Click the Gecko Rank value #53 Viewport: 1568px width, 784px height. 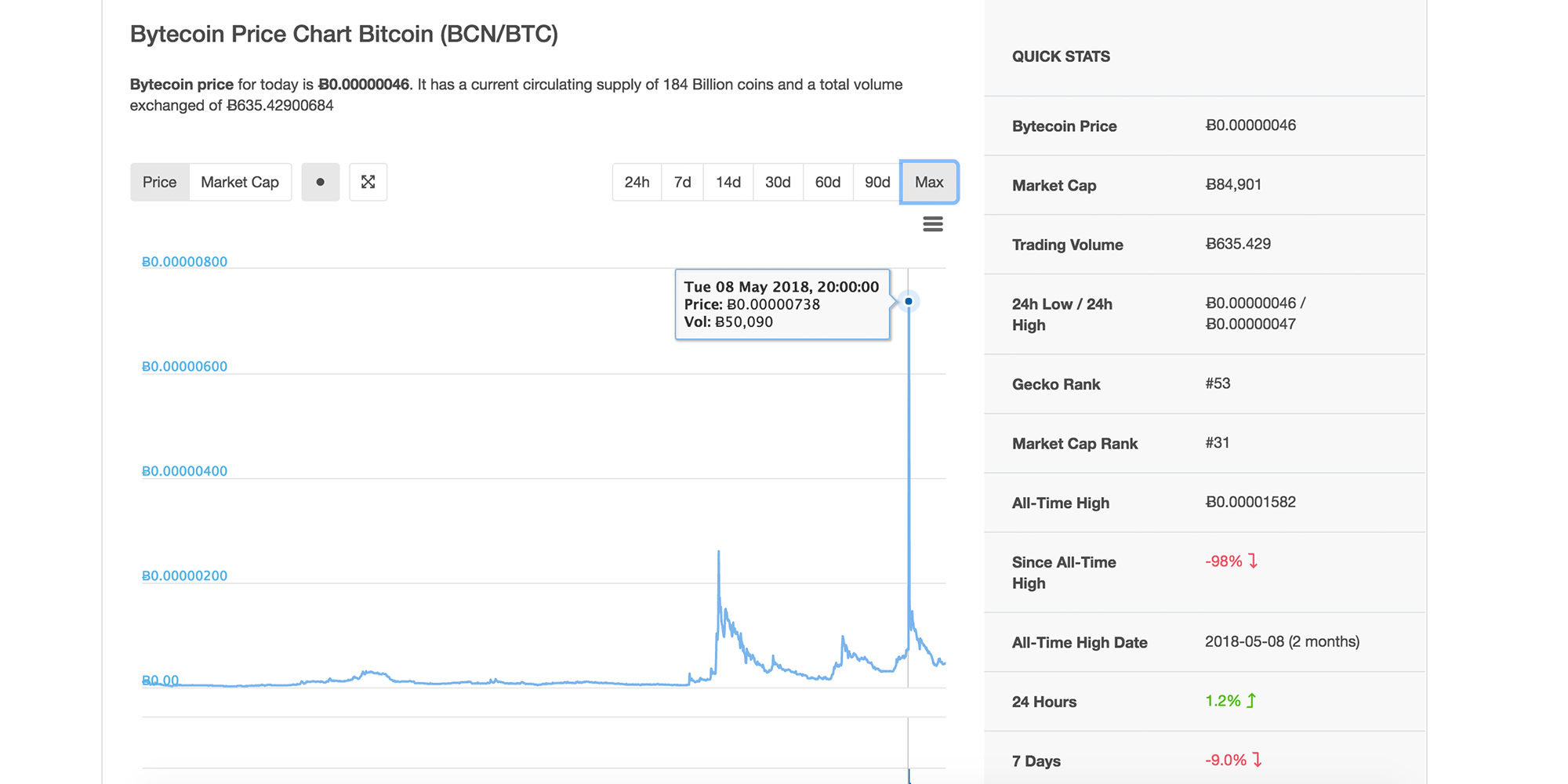(1218, 383)
